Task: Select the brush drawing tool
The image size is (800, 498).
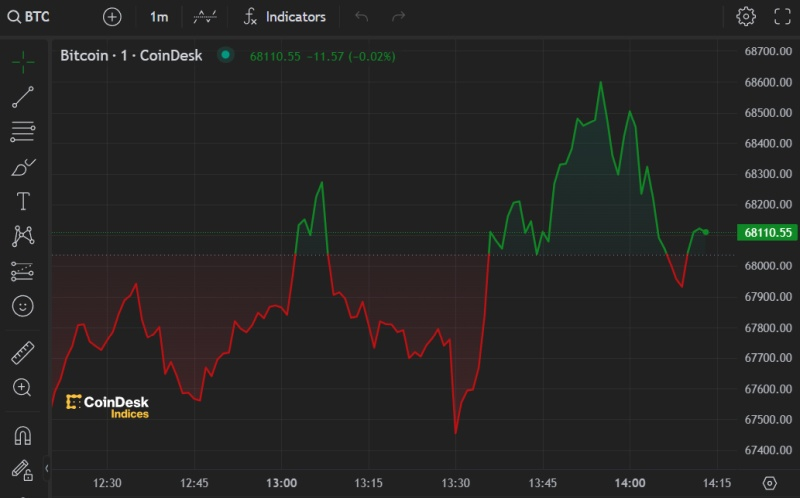Action: 22,166
